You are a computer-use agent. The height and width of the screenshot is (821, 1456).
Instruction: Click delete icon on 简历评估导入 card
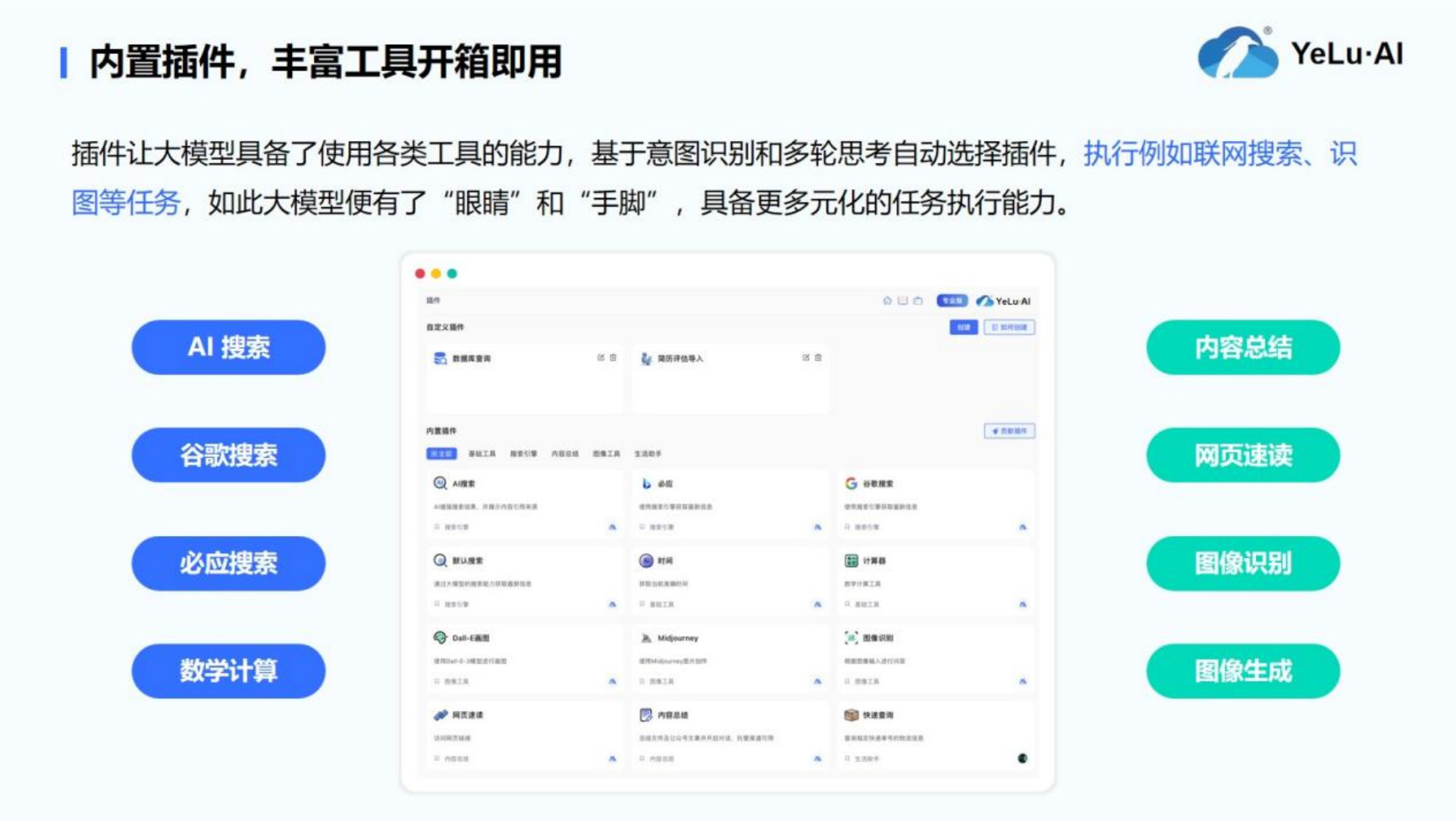[x=818, y=358]
